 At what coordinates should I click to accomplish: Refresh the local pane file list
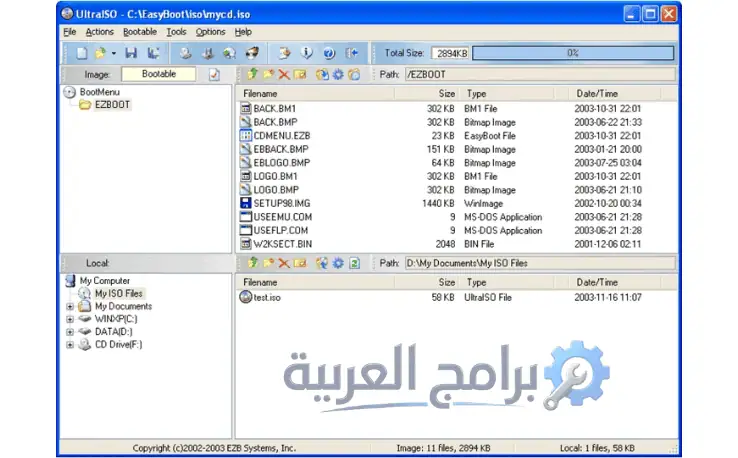[354, 263]
